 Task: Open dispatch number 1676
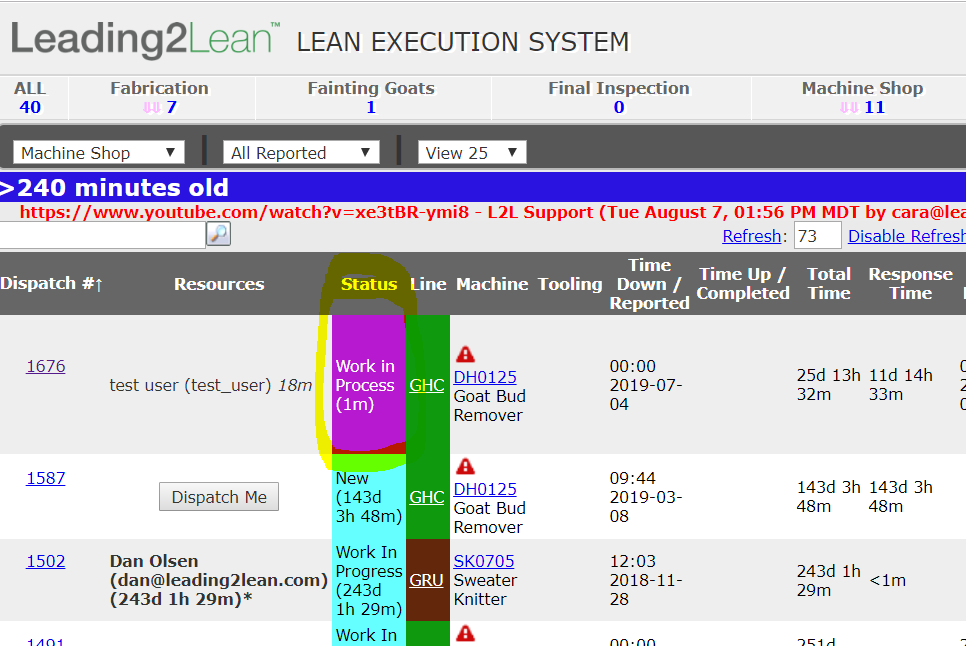point(46,366)
